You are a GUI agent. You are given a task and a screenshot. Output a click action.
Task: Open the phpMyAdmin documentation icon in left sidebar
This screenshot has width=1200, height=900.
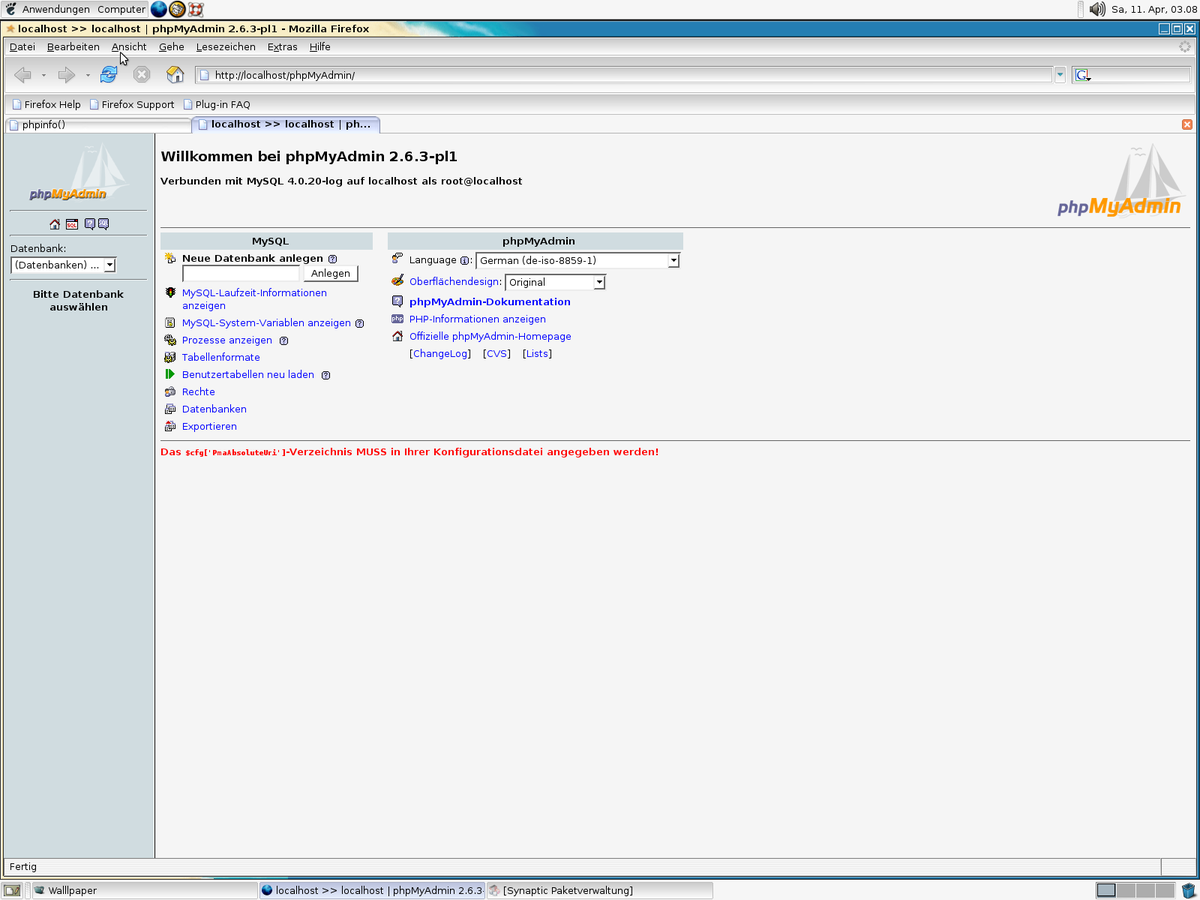(x=90, y=224)
